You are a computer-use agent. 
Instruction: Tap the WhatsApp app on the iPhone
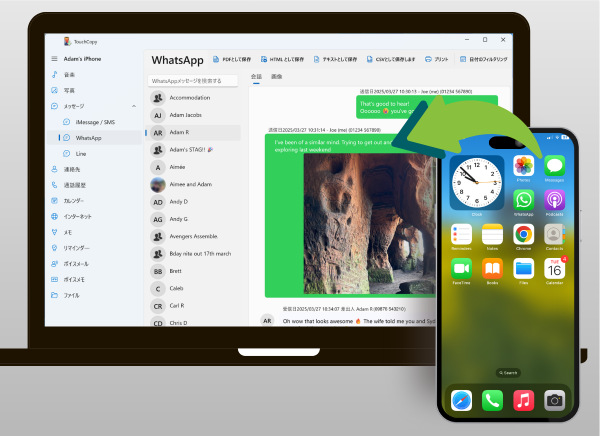click(x=523, y=200)
